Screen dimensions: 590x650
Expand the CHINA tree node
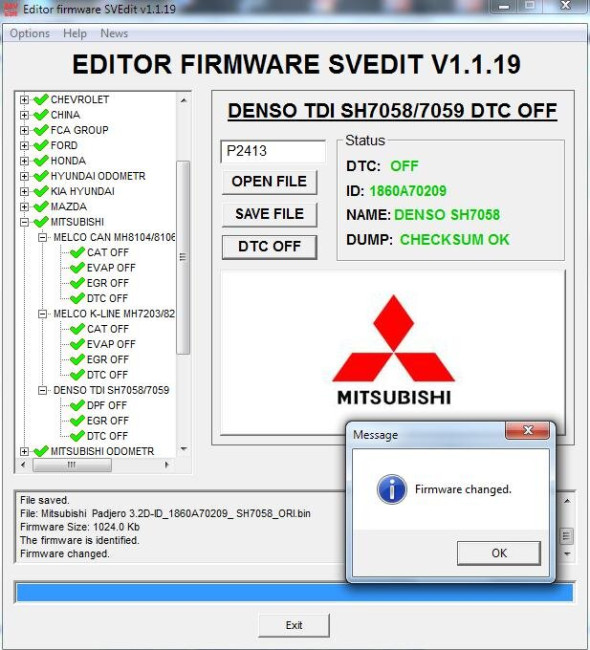[24, 115]
